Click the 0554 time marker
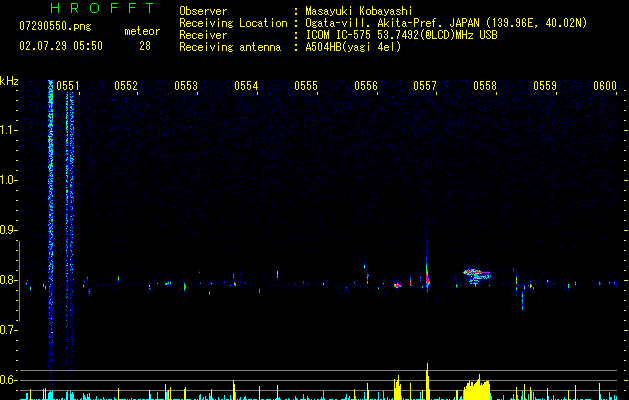629x400 pixels. pyautogui.click(x=246, y=86)
